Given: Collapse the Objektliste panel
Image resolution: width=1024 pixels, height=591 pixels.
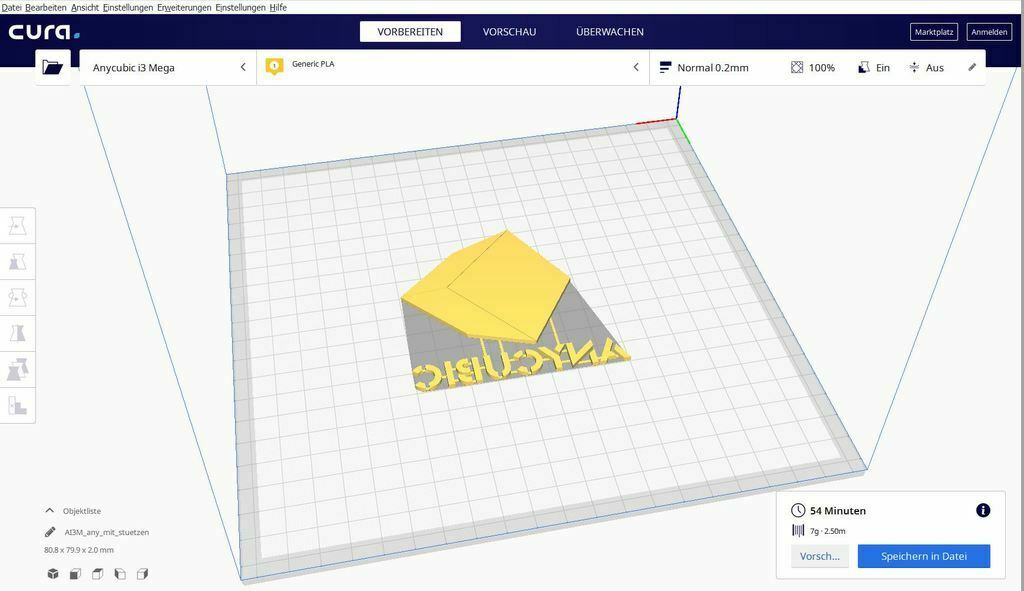Looking at the screenshot, I should coord(51,510).
